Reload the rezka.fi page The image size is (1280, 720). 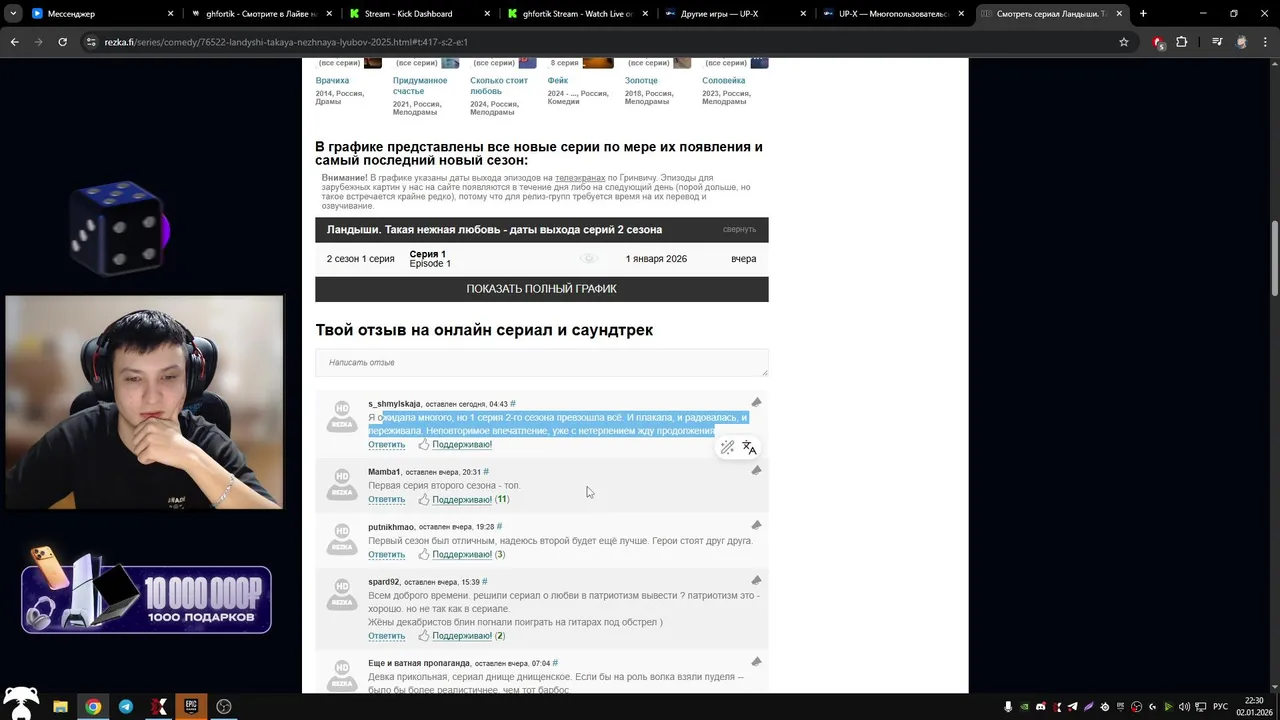(x=62, y=42)
